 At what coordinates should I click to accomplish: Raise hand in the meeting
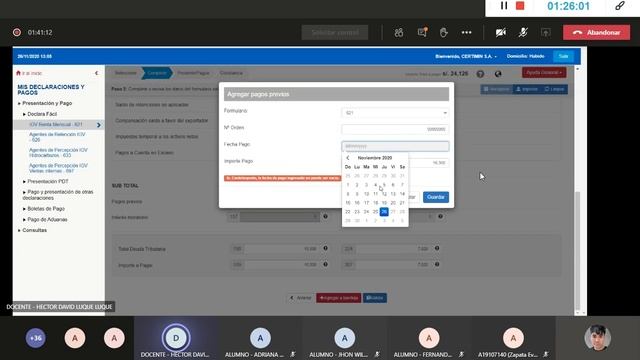tap(444, 33)
